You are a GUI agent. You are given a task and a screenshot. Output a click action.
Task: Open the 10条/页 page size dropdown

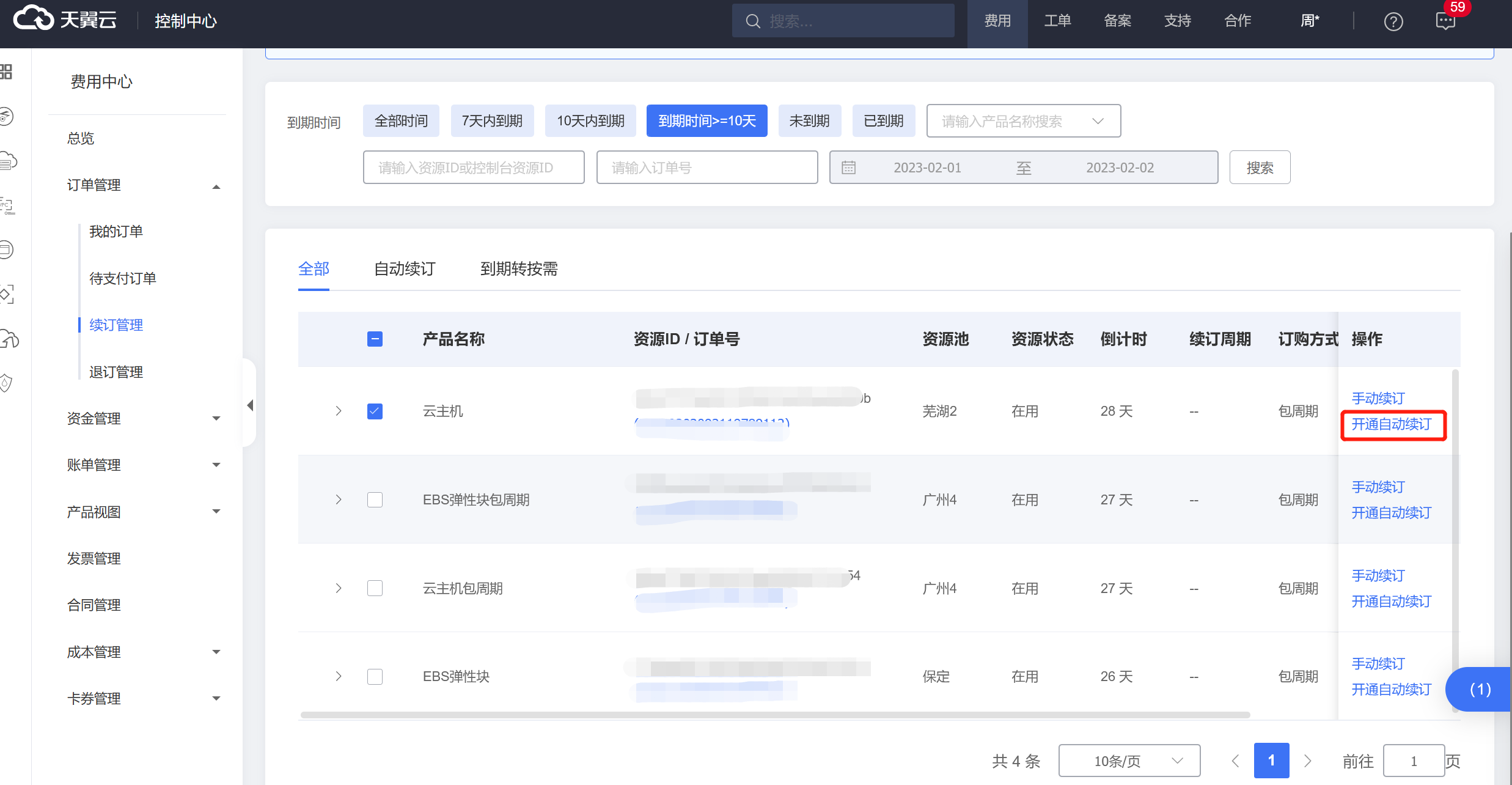(x=1129, y=761)
